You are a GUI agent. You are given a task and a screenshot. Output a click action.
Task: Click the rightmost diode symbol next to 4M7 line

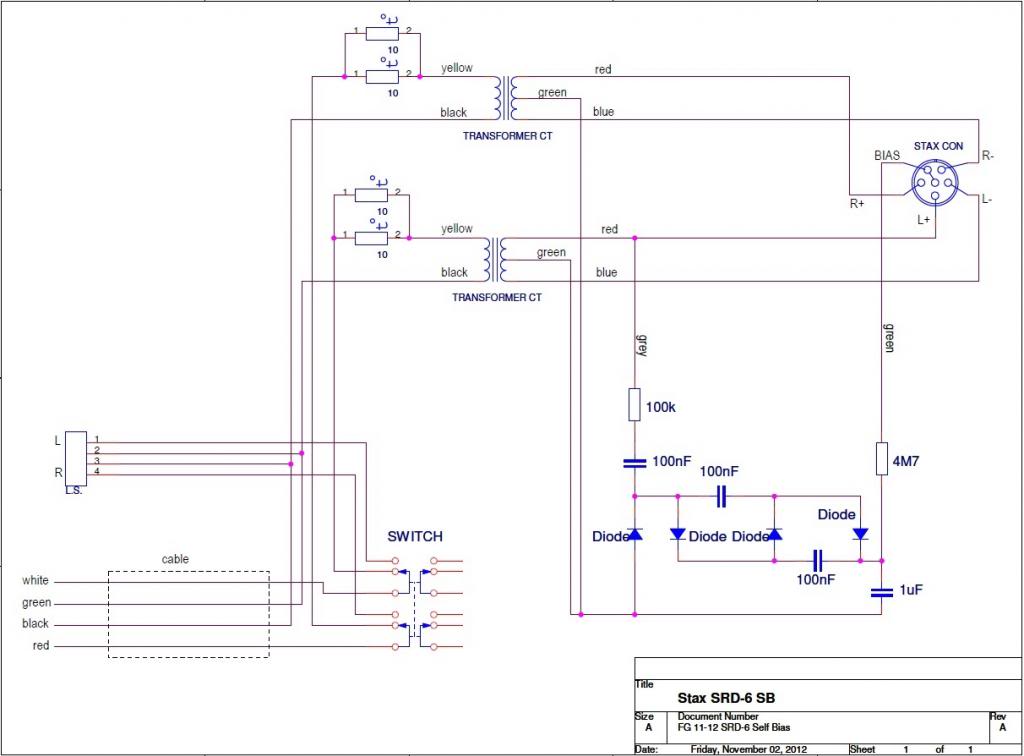pyautogui.click(x=861, y=534)
